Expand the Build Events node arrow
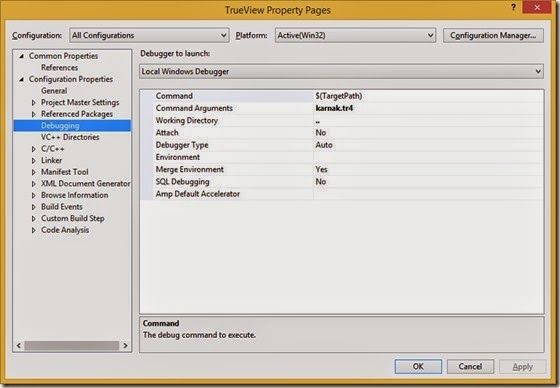The image size is (560, 388). point(34,207)
